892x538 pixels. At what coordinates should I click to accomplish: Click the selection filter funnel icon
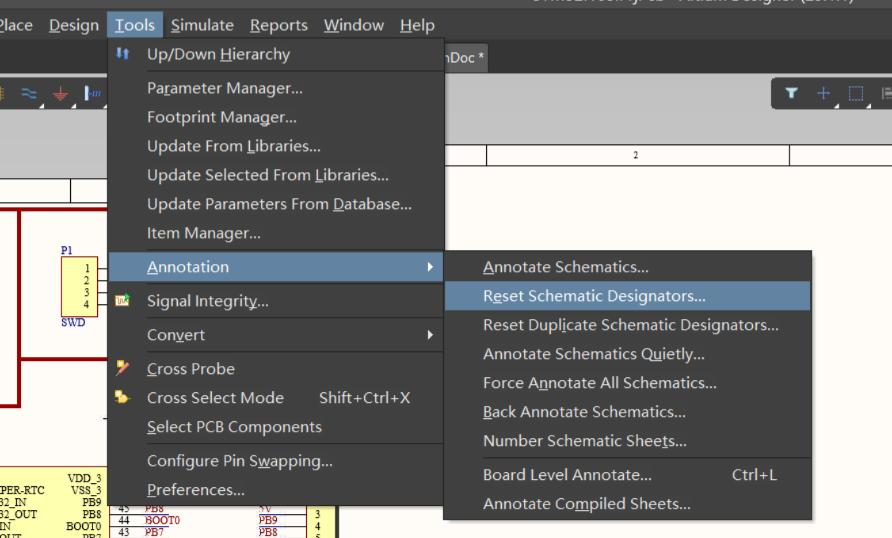click(x=791, y=93)
